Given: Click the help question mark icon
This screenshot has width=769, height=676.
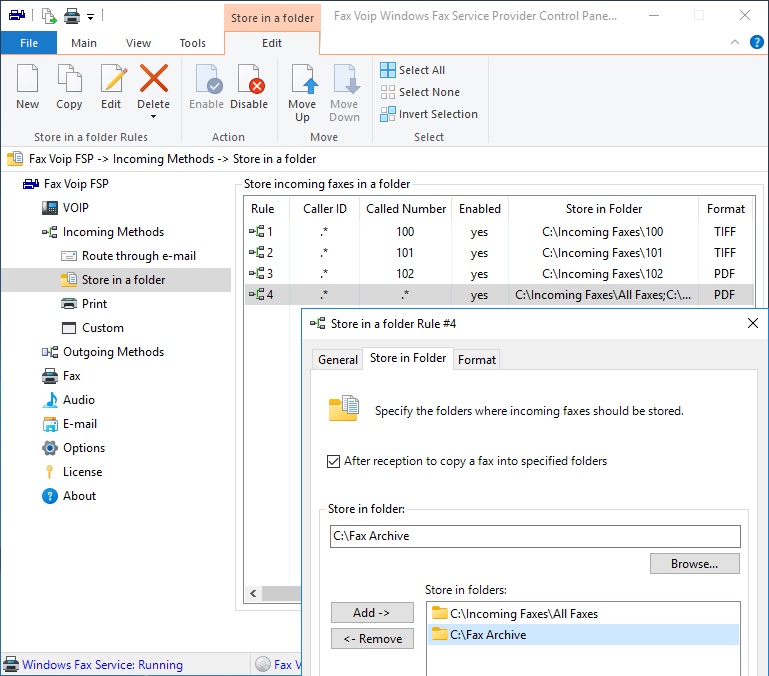Looking at the screenshot, I should (757, 42).
